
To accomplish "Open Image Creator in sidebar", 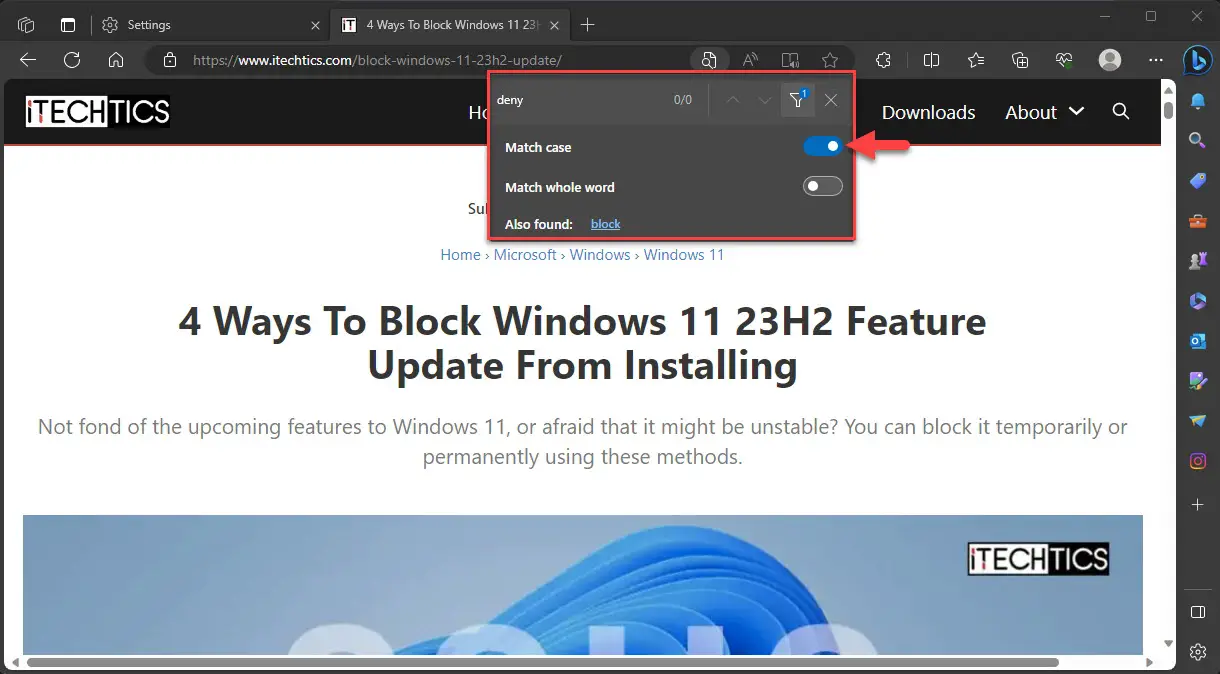I will 1197,381.
